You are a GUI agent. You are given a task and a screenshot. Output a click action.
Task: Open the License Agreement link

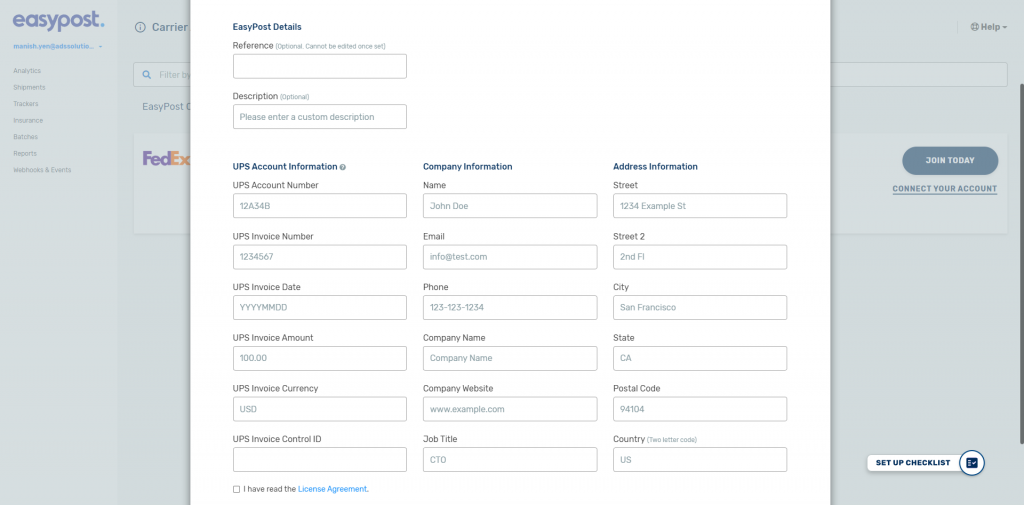(333, 489)
